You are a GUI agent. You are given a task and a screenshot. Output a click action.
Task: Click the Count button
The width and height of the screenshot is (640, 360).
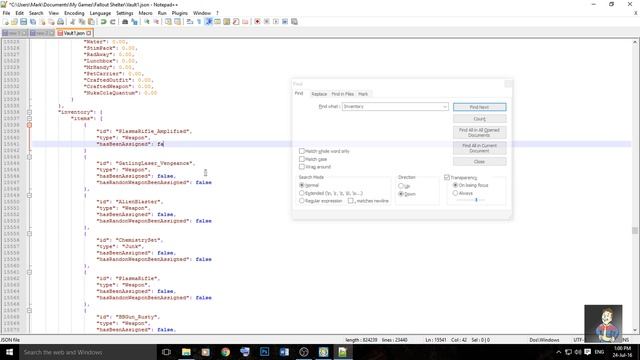[480, 119]
